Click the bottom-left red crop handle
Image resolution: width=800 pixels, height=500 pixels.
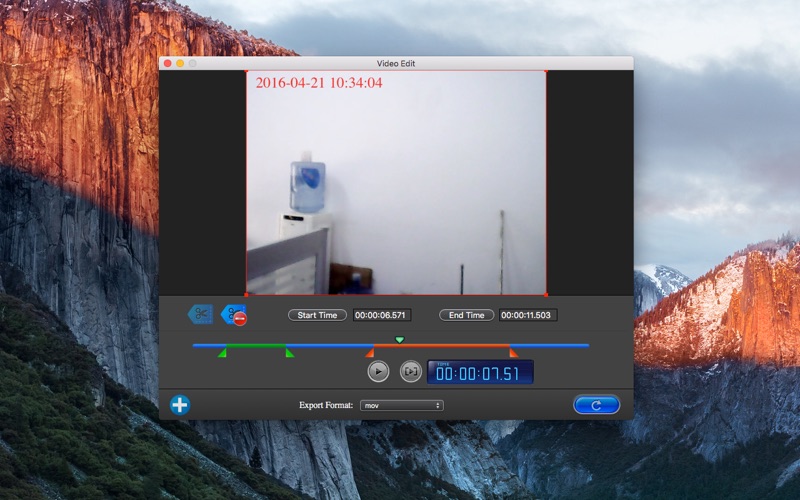click(x=247, y=295)
